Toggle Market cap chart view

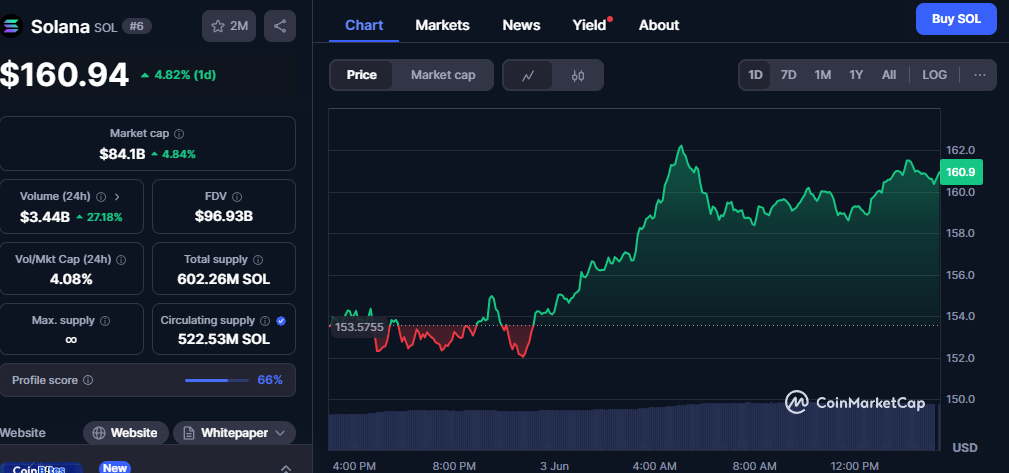coord(443,75)
